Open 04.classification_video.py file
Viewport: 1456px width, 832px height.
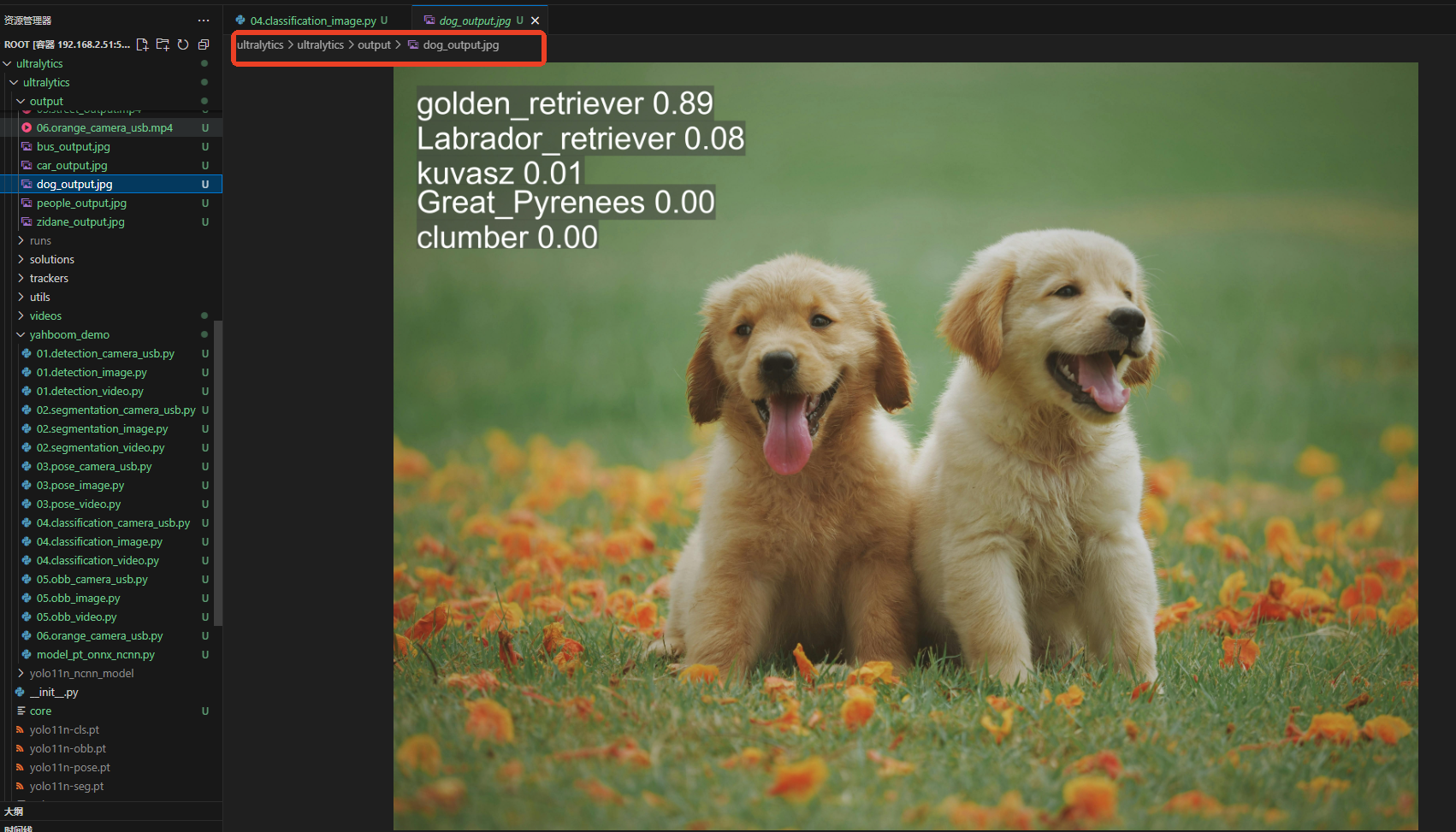click(x=111, y=560)
